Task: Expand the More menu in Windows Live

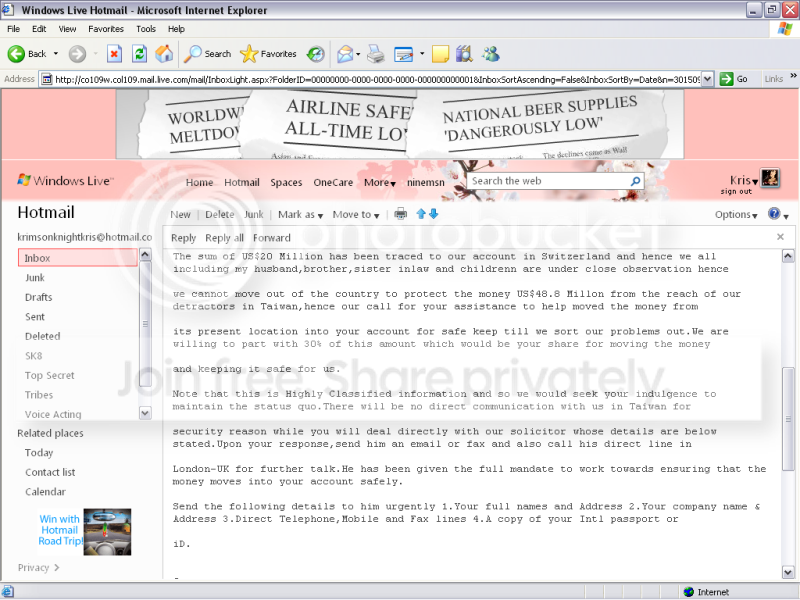Action: click(x=380, y=183)
